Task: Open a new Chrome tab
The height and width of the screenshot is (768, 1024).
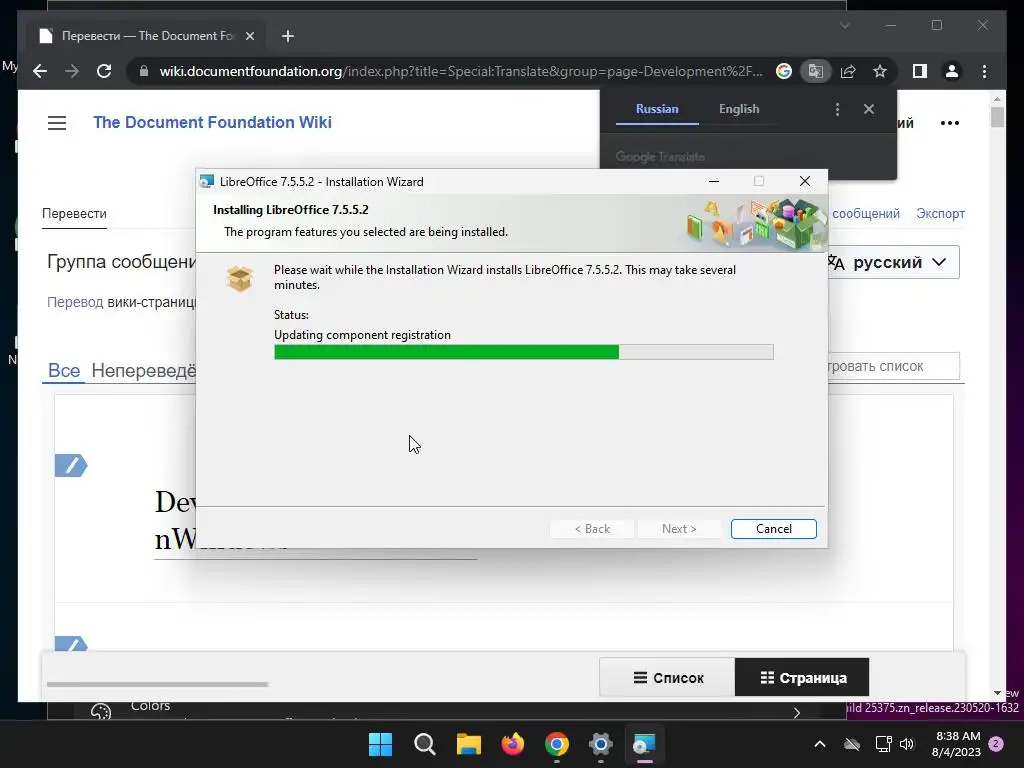Action: tap(288, 36)
